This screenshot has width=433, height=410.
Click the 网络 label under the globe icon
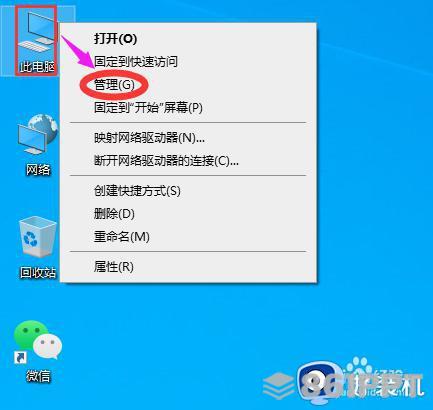38,170
